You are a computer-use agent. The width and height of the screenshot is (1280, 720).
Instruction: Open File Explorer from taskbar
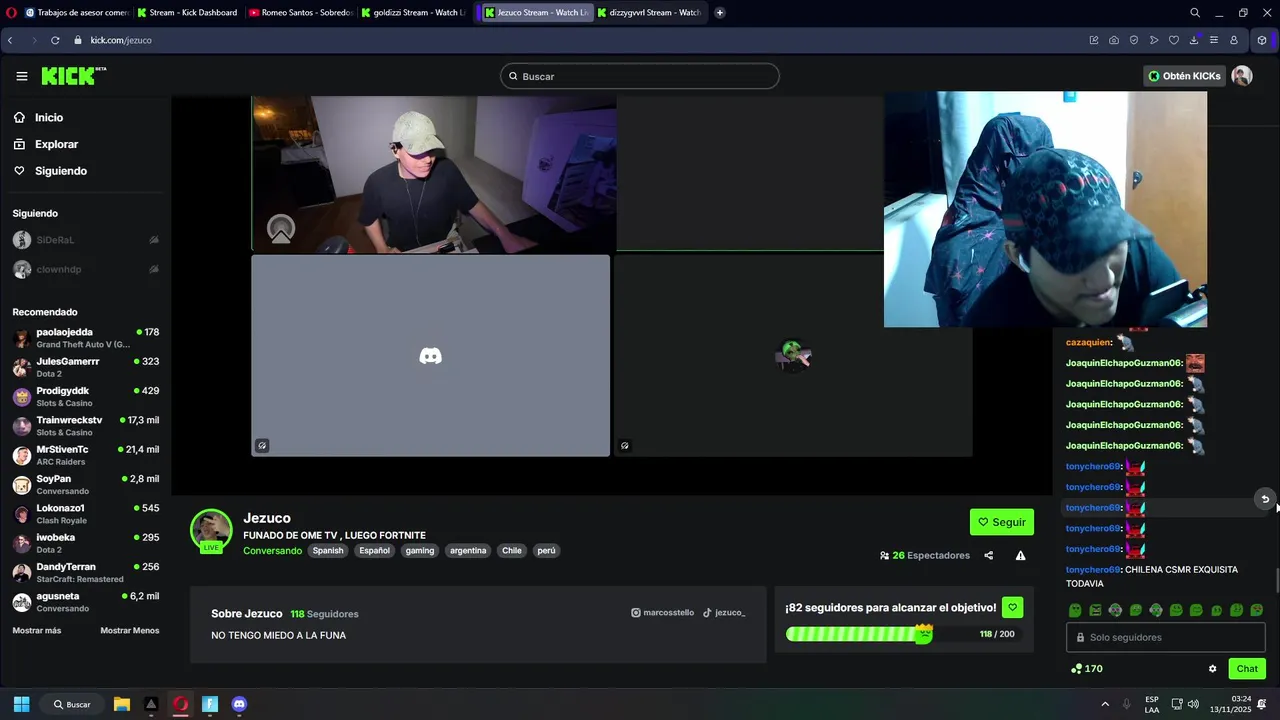coord(122,704)
